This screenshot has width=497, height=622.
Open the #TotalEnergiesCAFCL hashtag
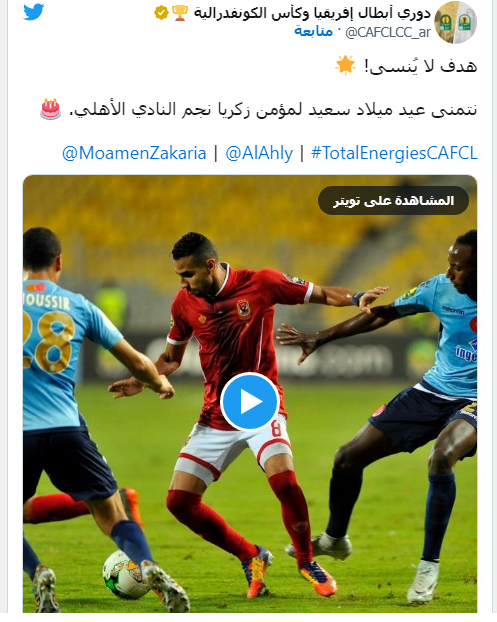click(394, 153)
